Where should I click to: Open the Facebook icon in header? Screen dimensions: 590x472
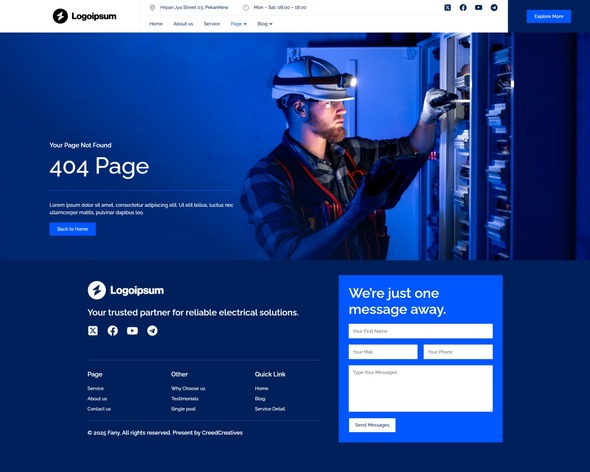[x=463, y=8]
